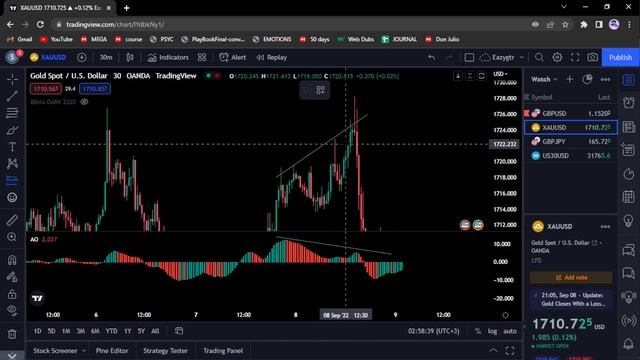640x360 pixels.
Task: Select the text annotation tool
Action: pyautogui.click(x=12, y=147)
